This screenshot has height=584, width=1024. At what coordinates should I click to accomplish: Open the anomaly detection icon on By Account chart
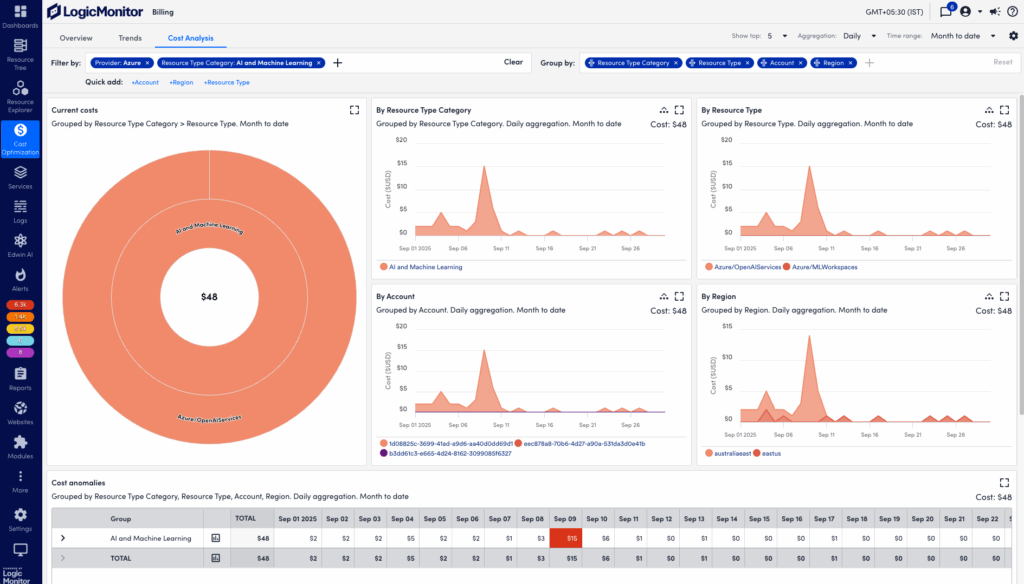pyautogui.click(x=664, y=296)
